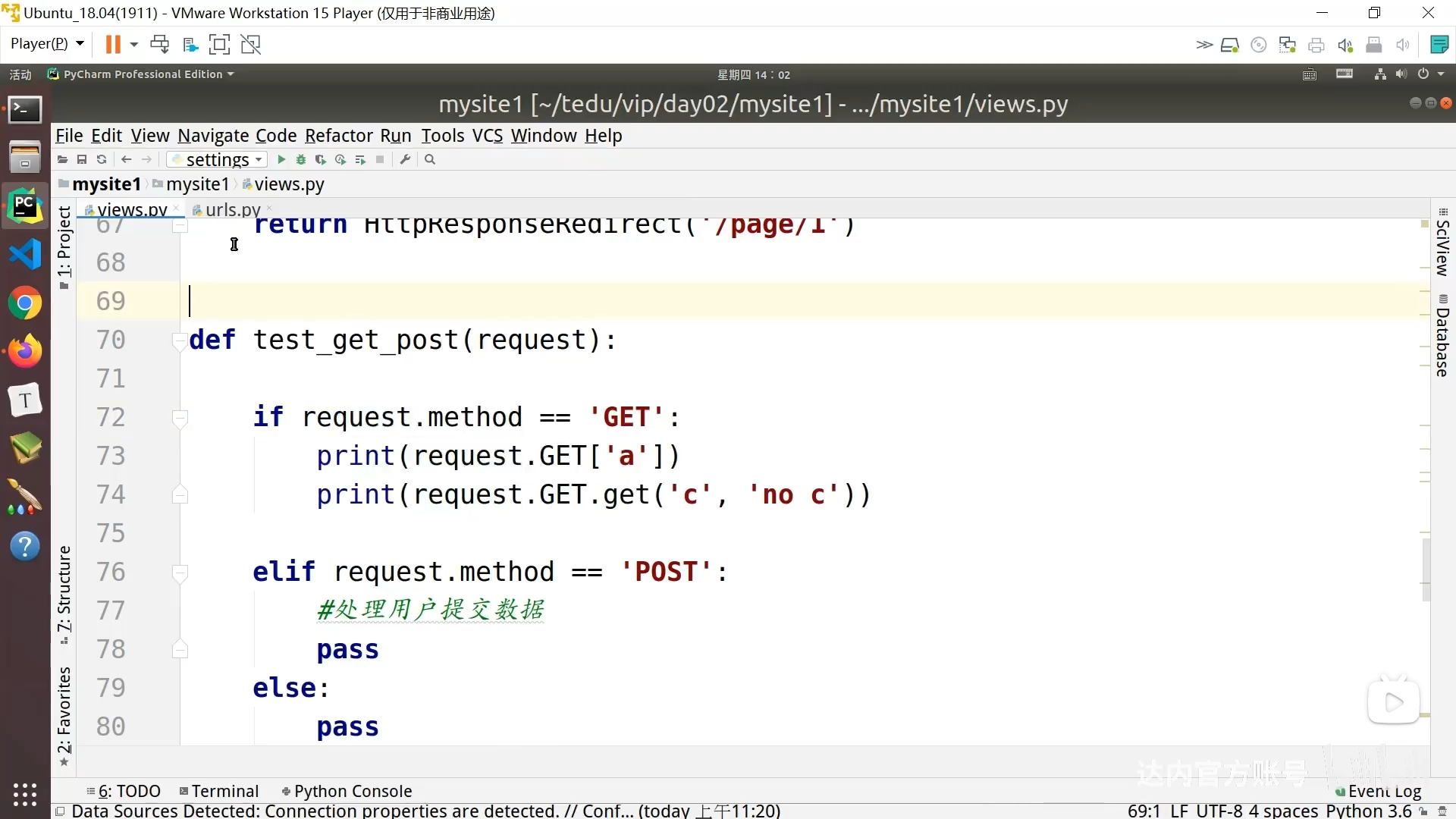
Task: Open the VS Code icon in Ubuntu dock
Action: (25, 255)
